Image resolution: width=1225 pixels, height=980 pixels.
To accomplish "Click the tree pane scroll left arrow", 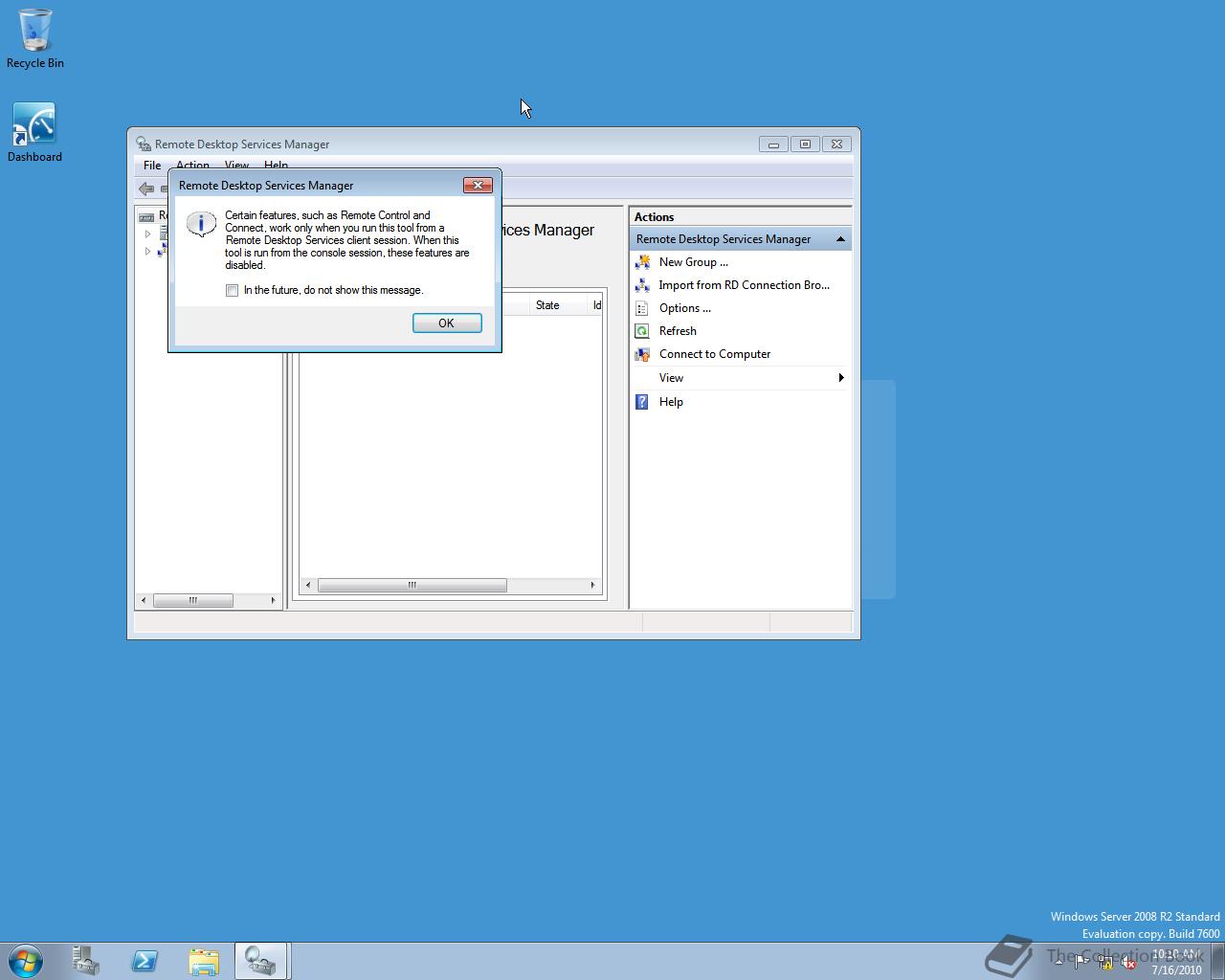I will [144, 601].
